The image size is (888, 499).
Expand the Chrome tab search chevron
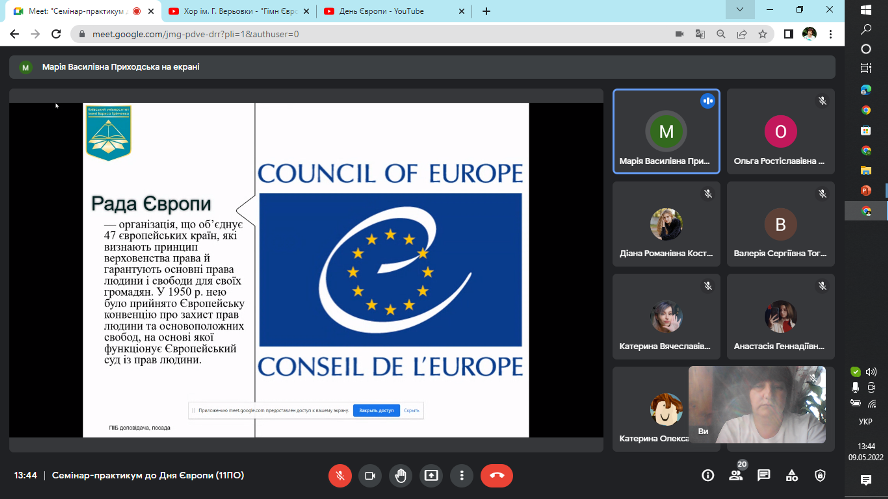(x=739, y=10)
